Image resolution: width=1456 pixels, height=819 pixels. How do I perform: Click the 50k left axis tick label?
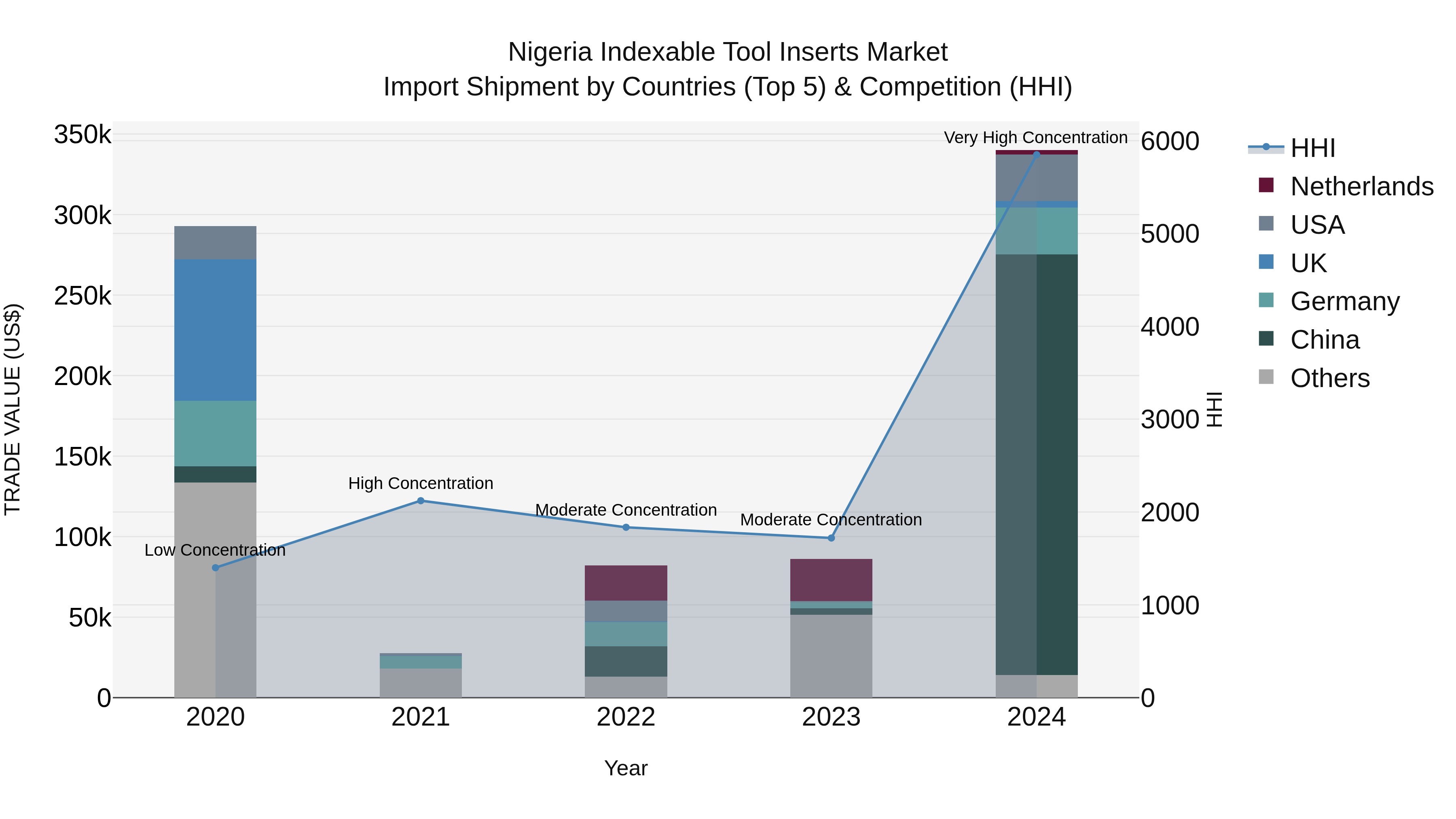pyautogui.click(x=90, y=617)
